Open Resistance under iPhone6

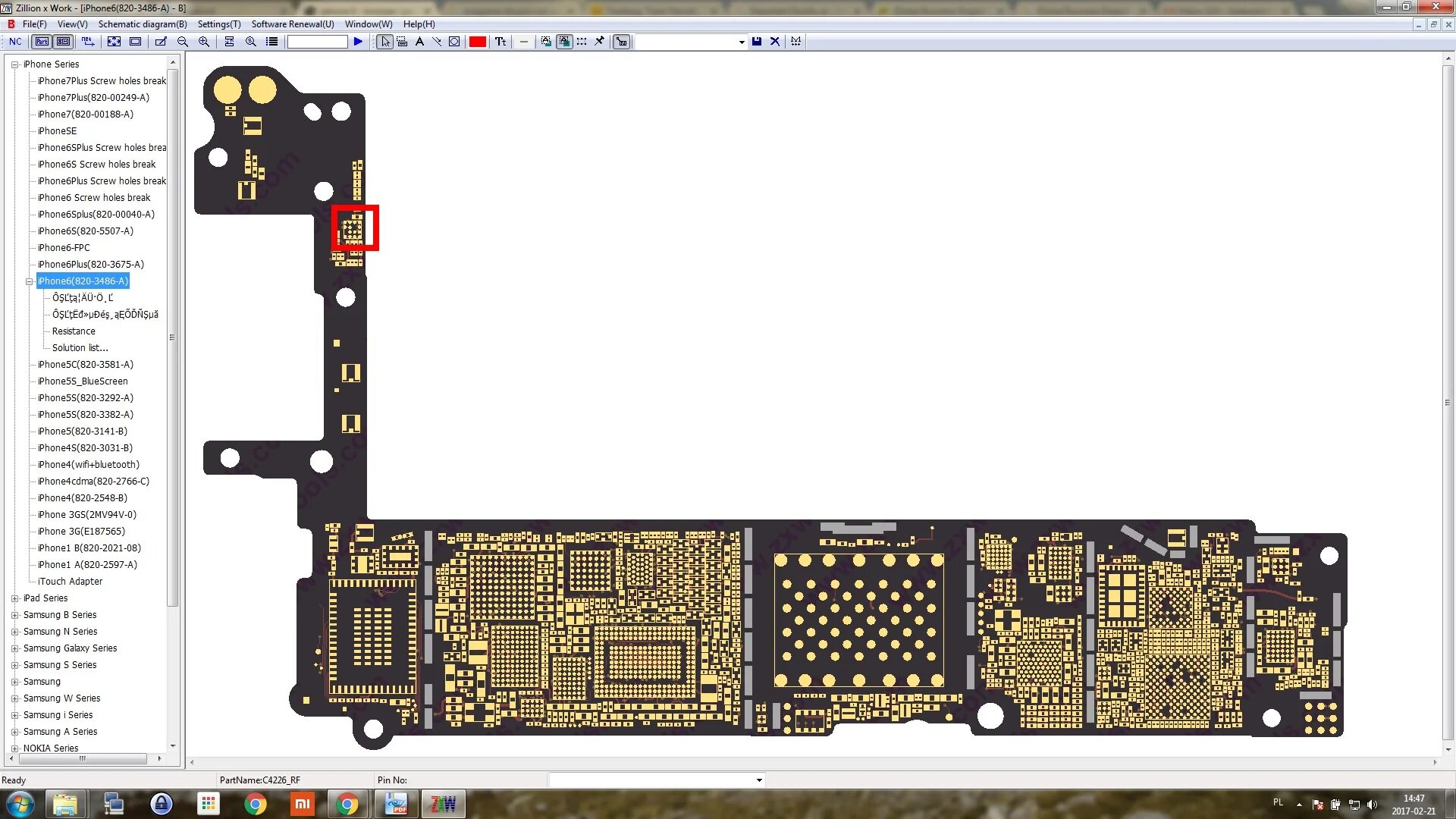74,331
